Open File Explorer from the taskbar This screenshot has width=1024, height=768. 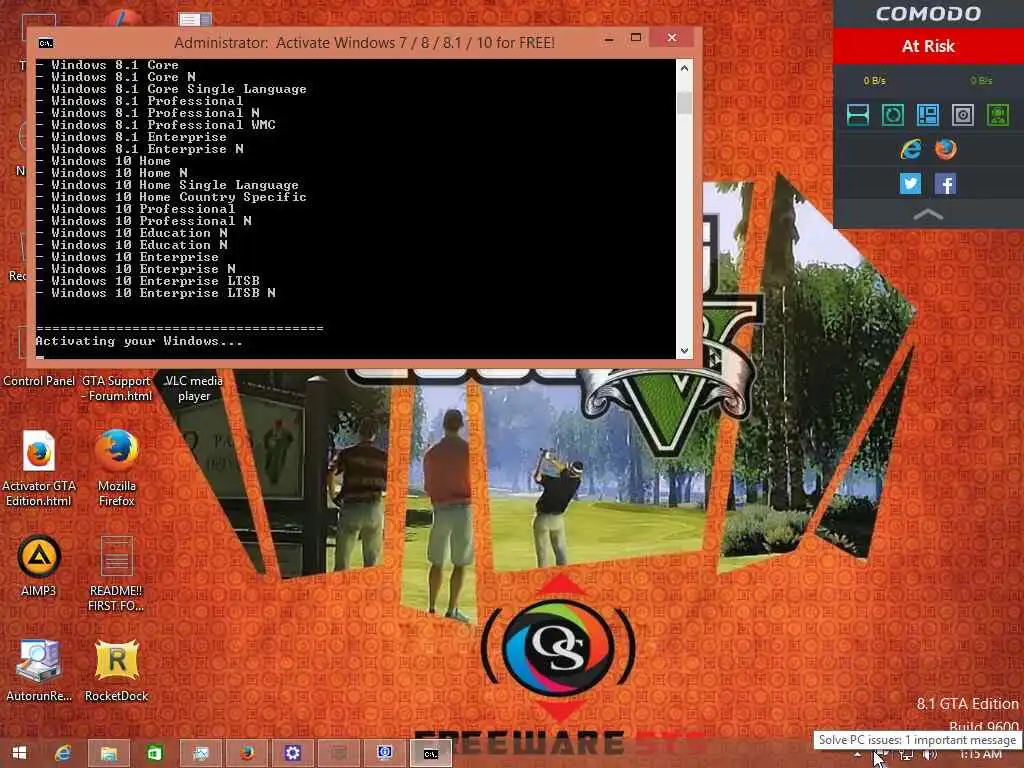(x=108, y=754)
